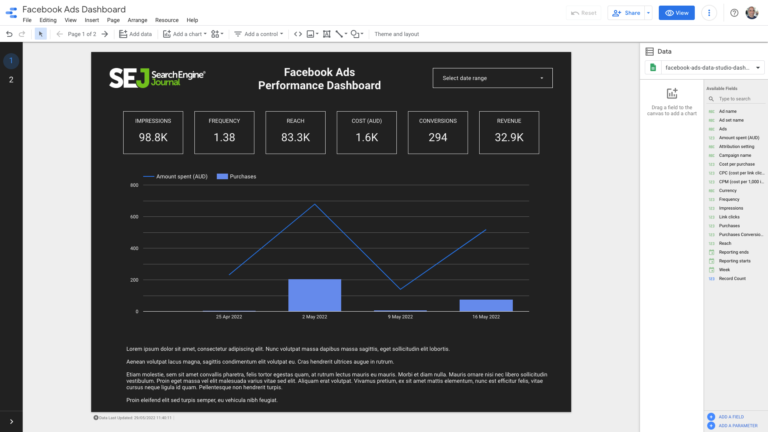The width and height of the screenshot is (768, 432).
Task: Select the Frequency scorecard
Action: [x=224, y=133]
